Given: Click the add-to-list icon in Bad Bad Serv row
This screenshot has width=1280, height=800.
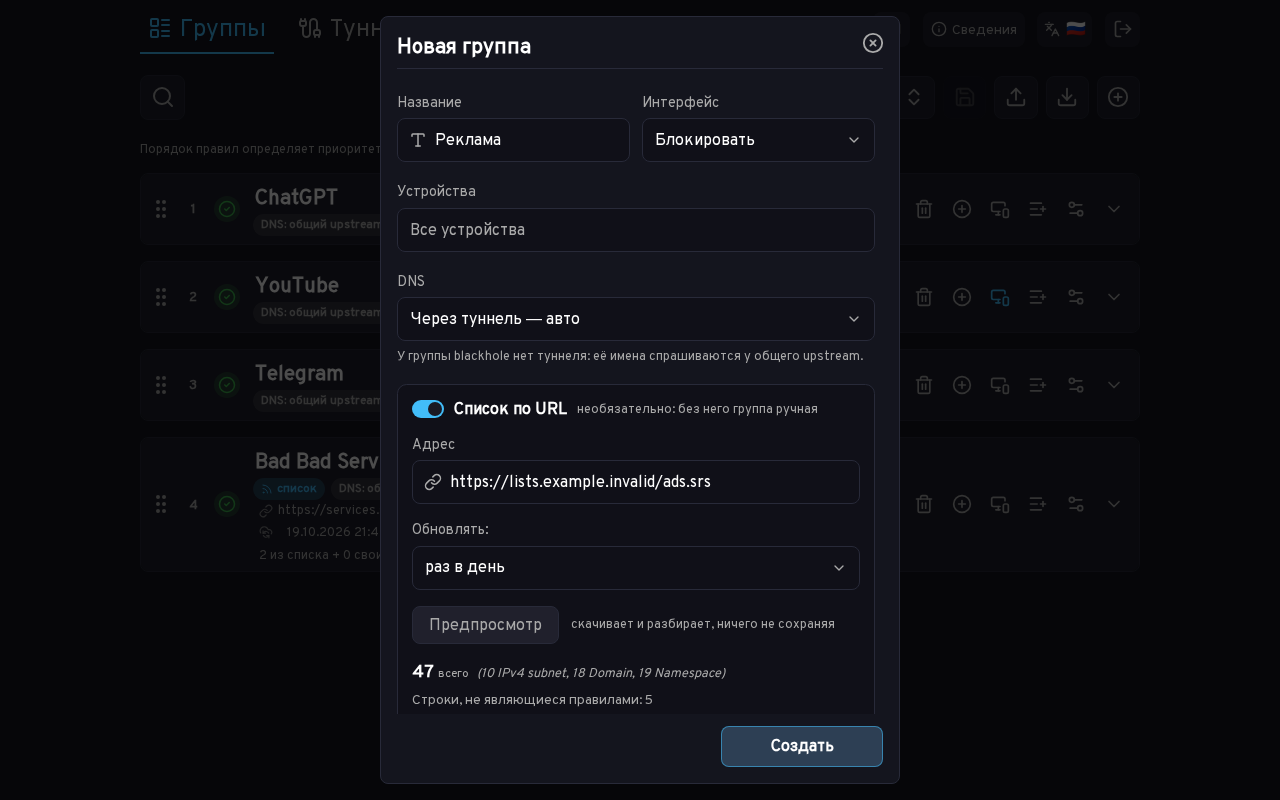Looking at the screenshot, I should tap(1038, 504).
